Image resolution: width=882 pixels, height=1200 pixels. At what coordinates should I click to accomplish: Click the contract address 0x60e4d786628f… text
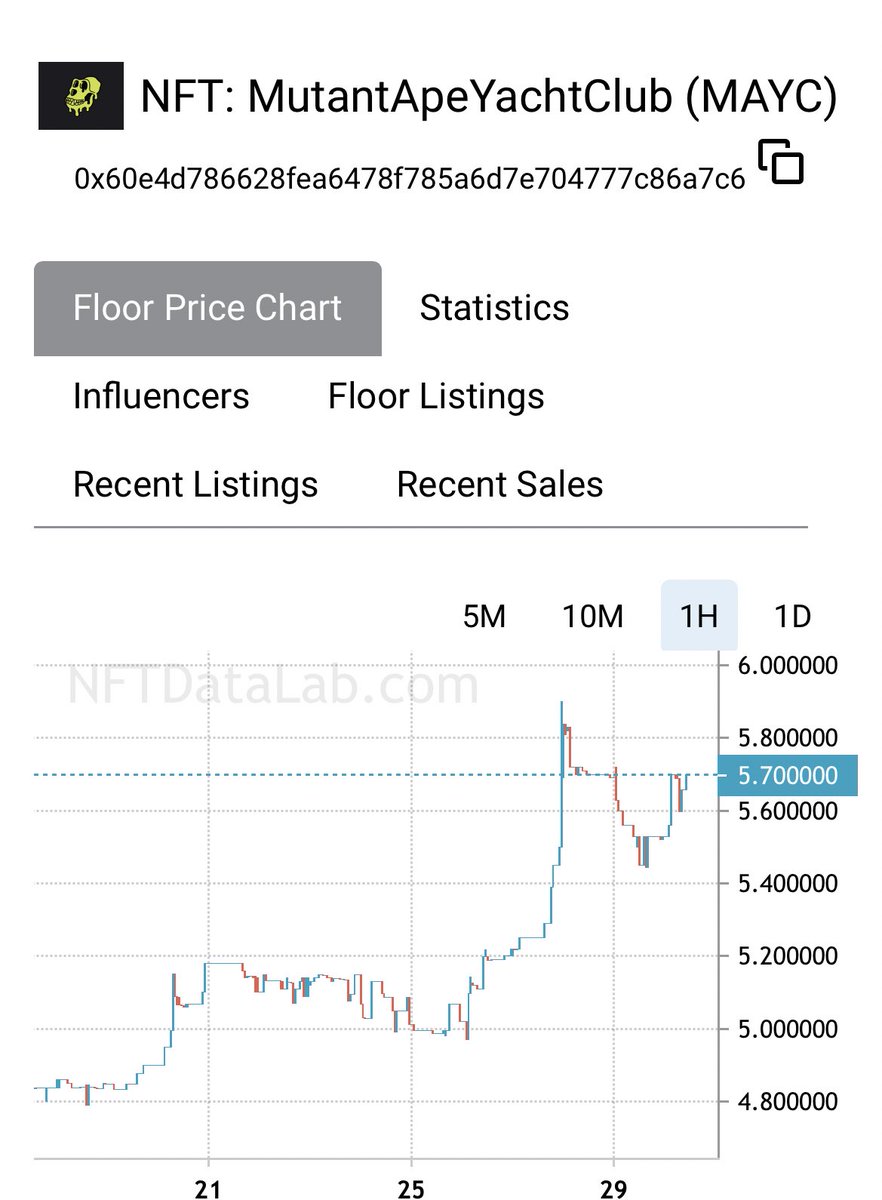point(410,179)
